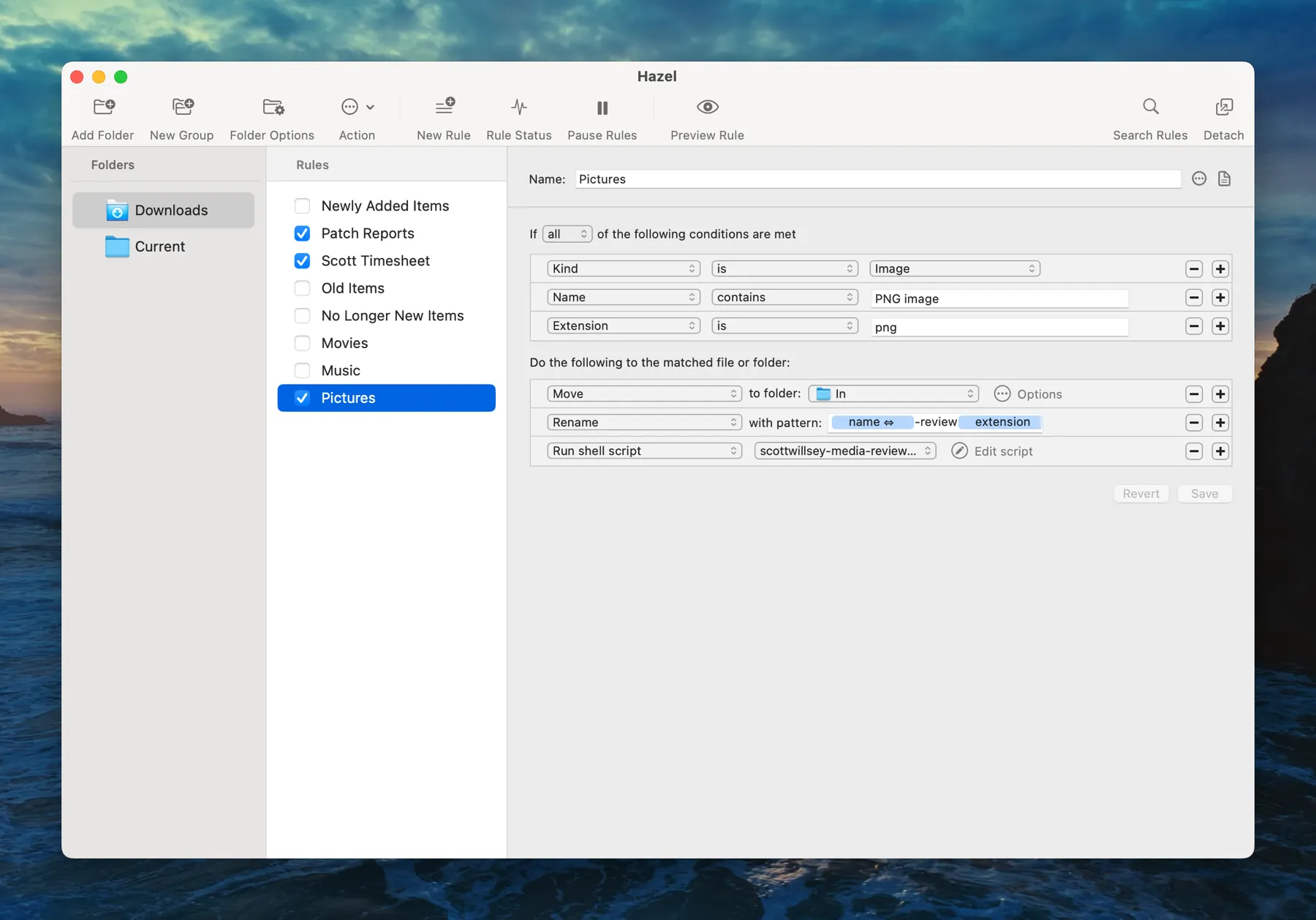
Task: Pause all rules from the toolbar
Action: 602,107
